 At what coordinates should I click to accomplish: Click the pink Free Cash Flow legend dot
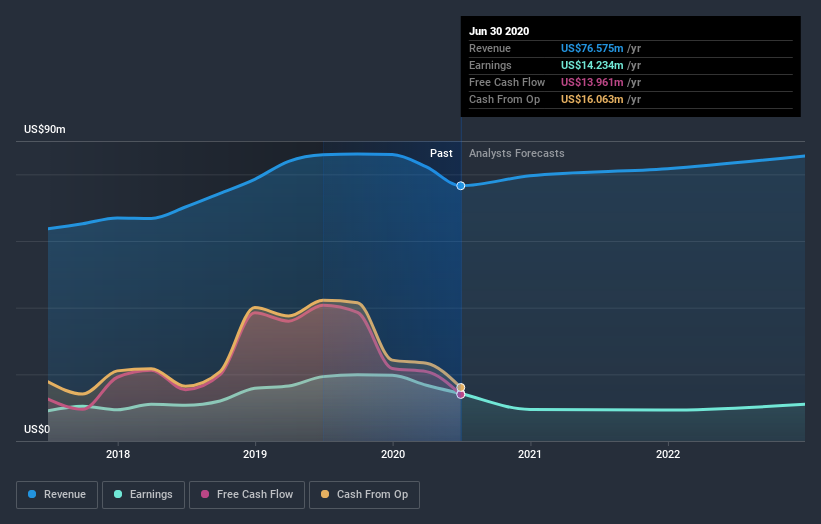(205, 494)
